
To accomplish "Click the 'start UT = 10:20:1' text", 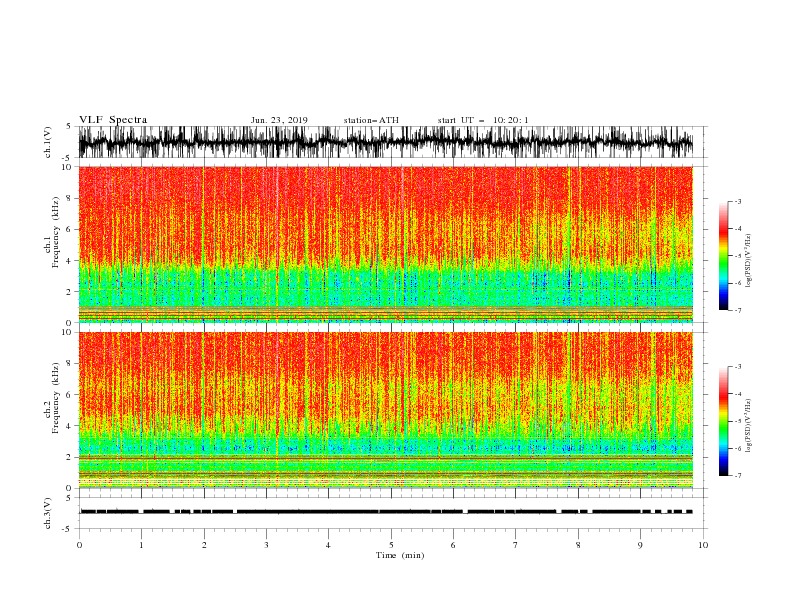I will pos(483,120).
